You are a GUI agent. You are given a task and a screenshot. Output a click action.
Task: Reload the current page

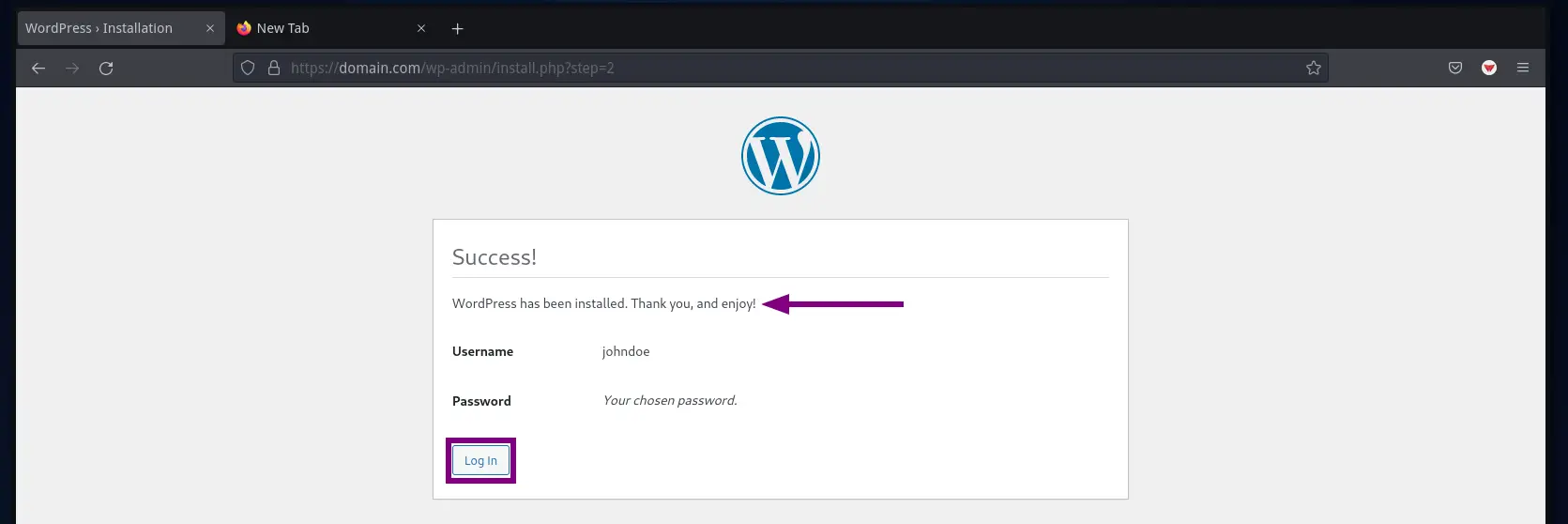tap(106, 68)
